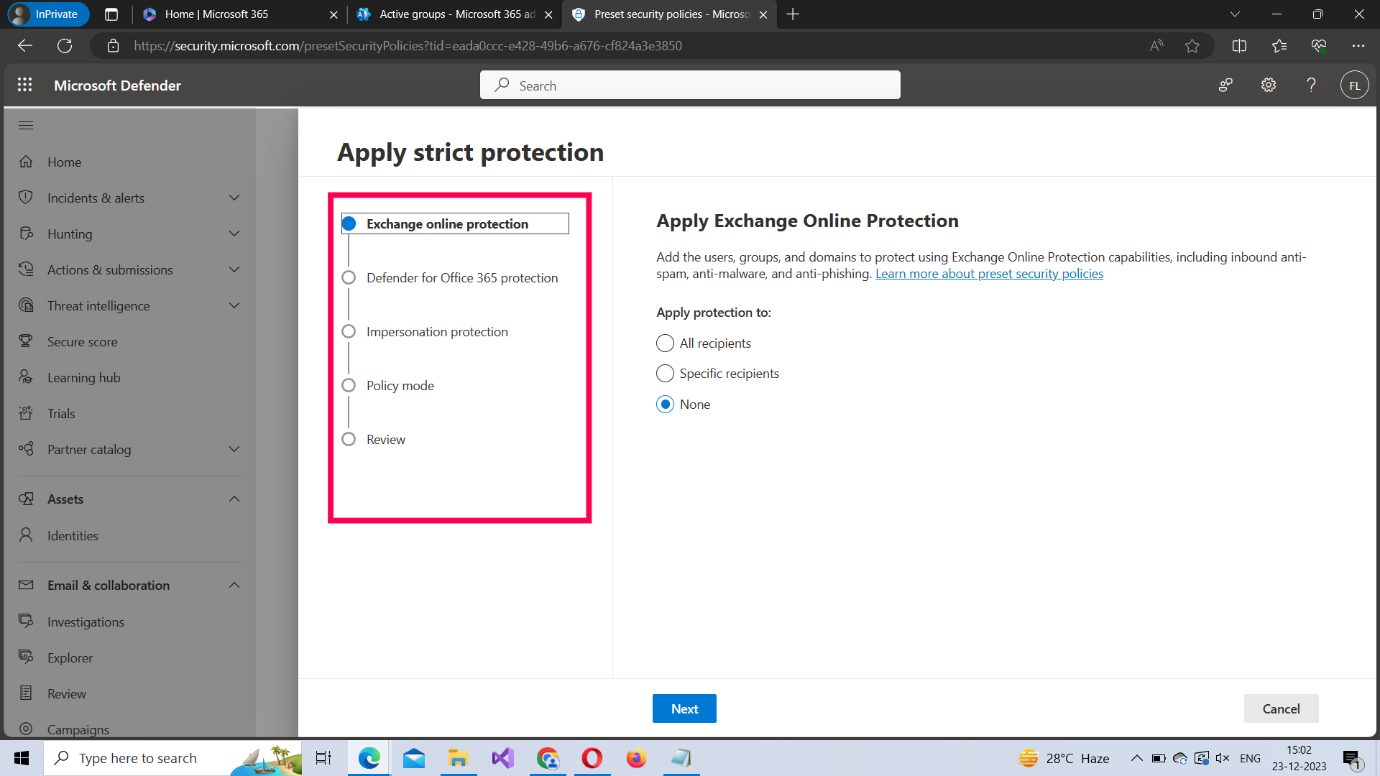Open the Secure score trophy item

[82, 342]
